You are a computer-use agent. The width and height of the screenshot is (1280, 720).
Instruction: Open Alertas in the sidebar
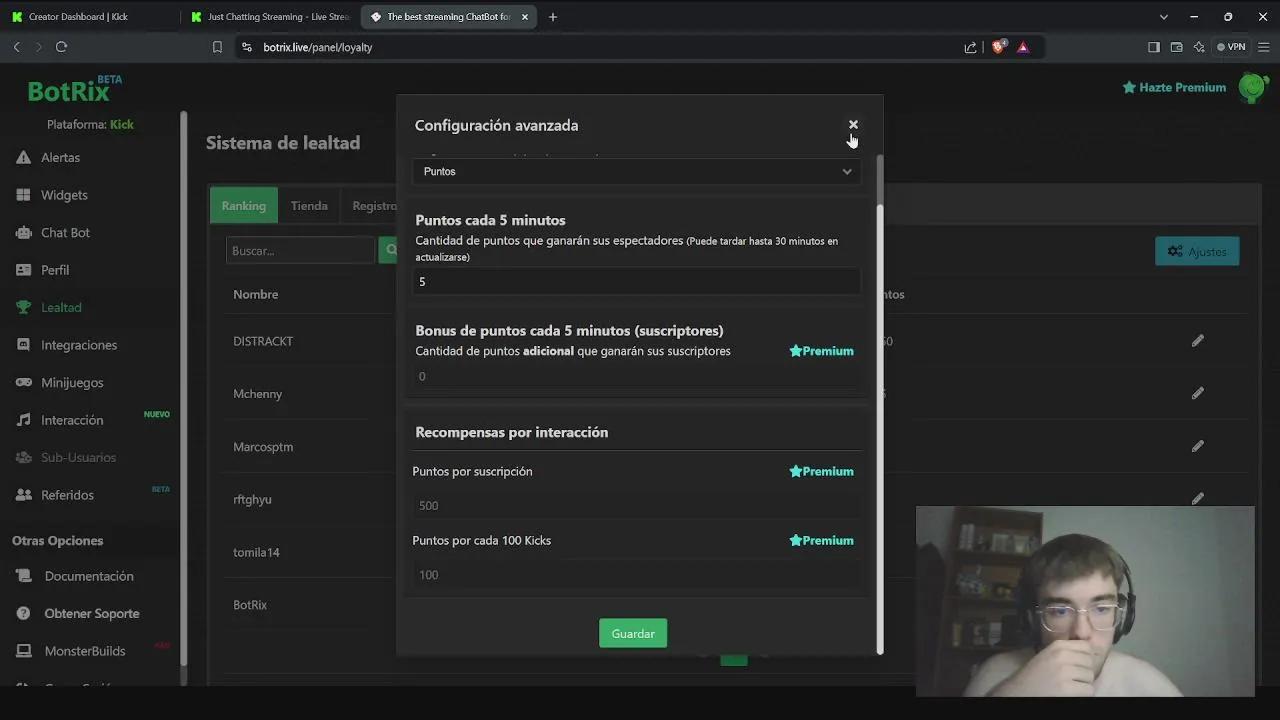coord(60,158)
